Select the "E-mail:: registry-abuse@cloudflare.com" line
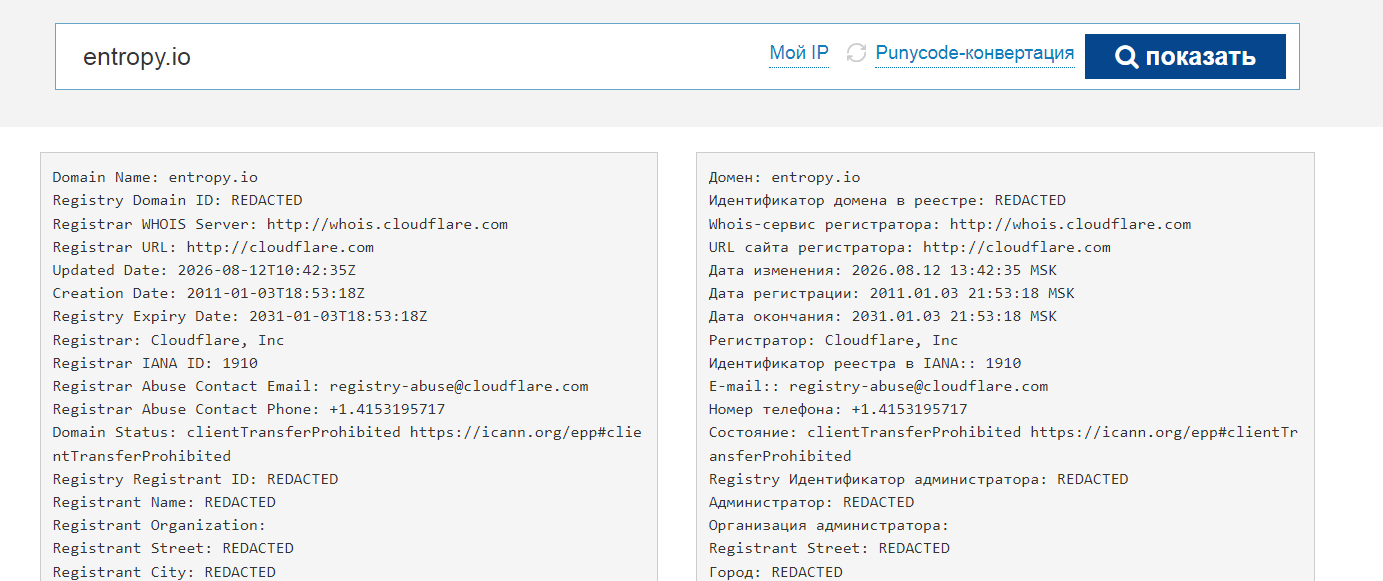The image size is (1383, 581). pos(878,386)
